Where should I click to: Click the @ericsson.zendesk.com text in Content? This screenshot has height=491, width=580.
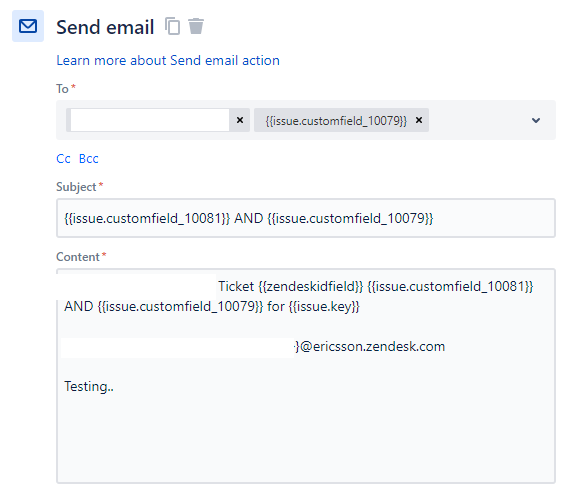click(x=372, y=347)
